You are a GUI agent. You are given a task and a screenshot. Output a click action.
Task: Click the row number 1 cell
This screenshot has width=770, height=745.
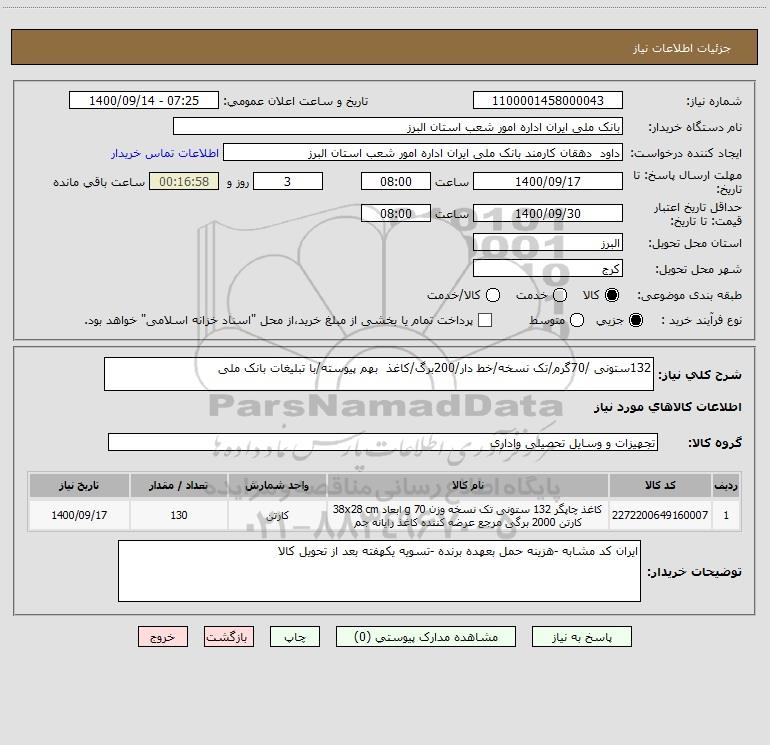(x=726, y=515)
